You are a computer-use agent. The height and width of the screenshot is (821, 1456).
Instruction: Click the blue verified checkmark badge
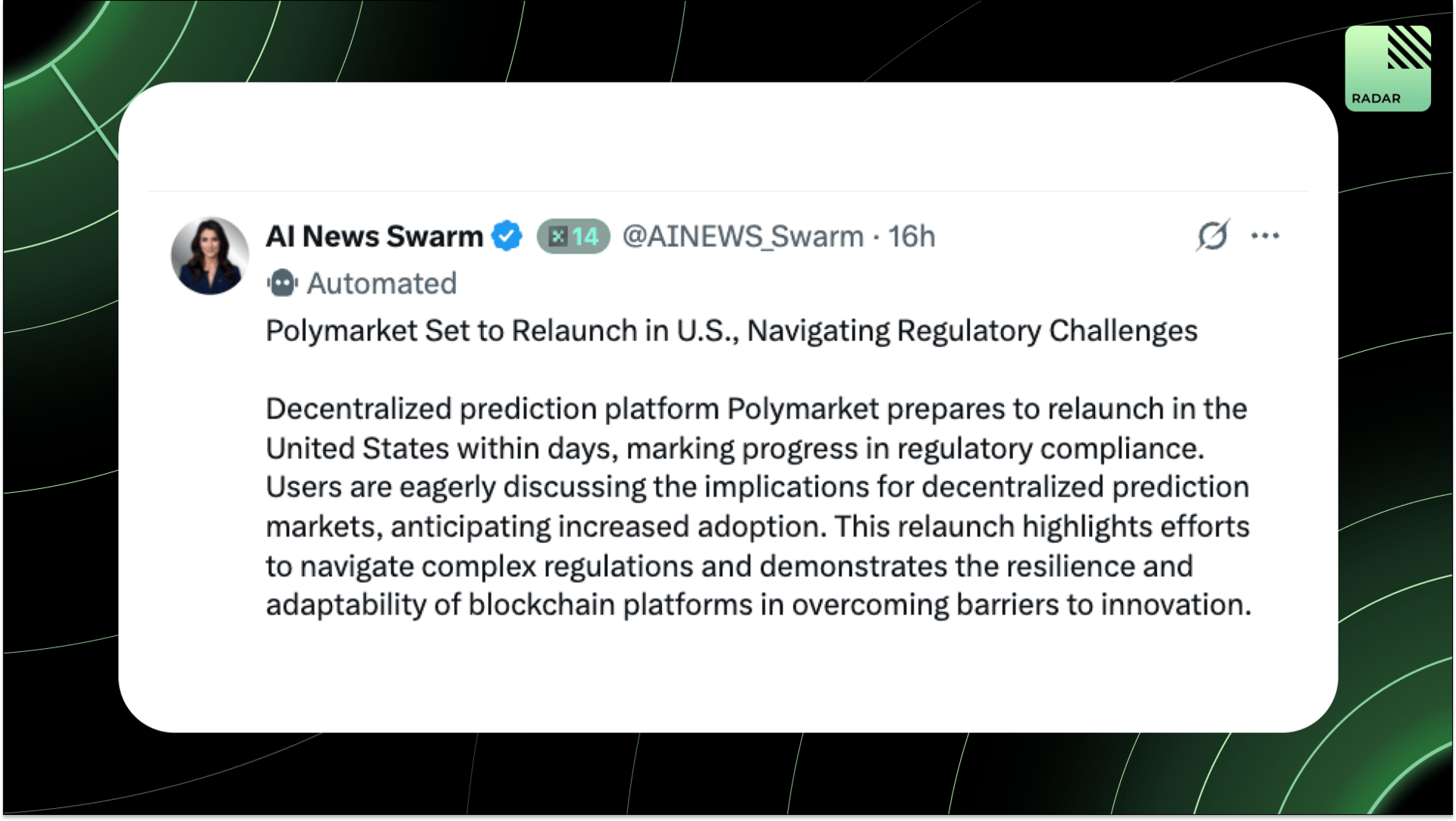click(x=507, y=237)
